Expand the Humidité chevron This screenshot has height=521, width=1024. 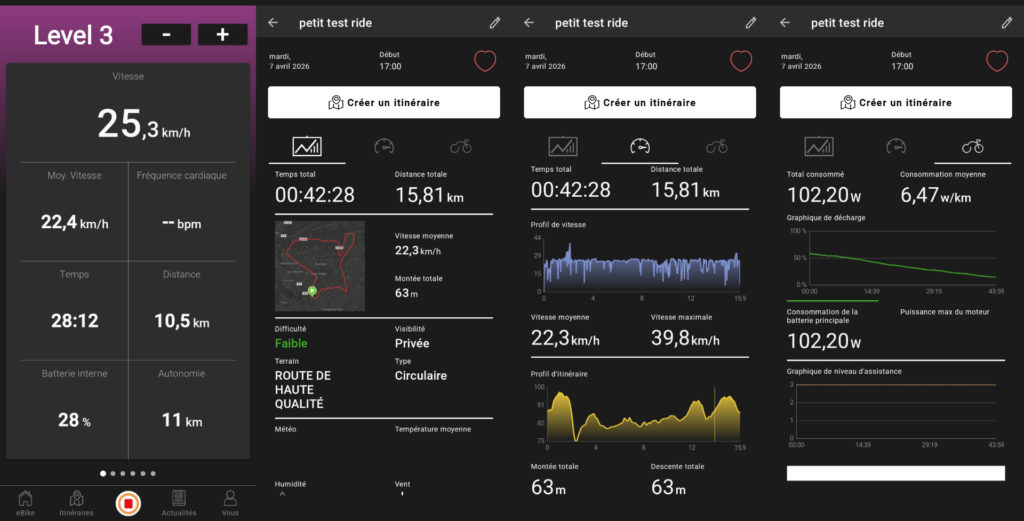tap(281, 492)
